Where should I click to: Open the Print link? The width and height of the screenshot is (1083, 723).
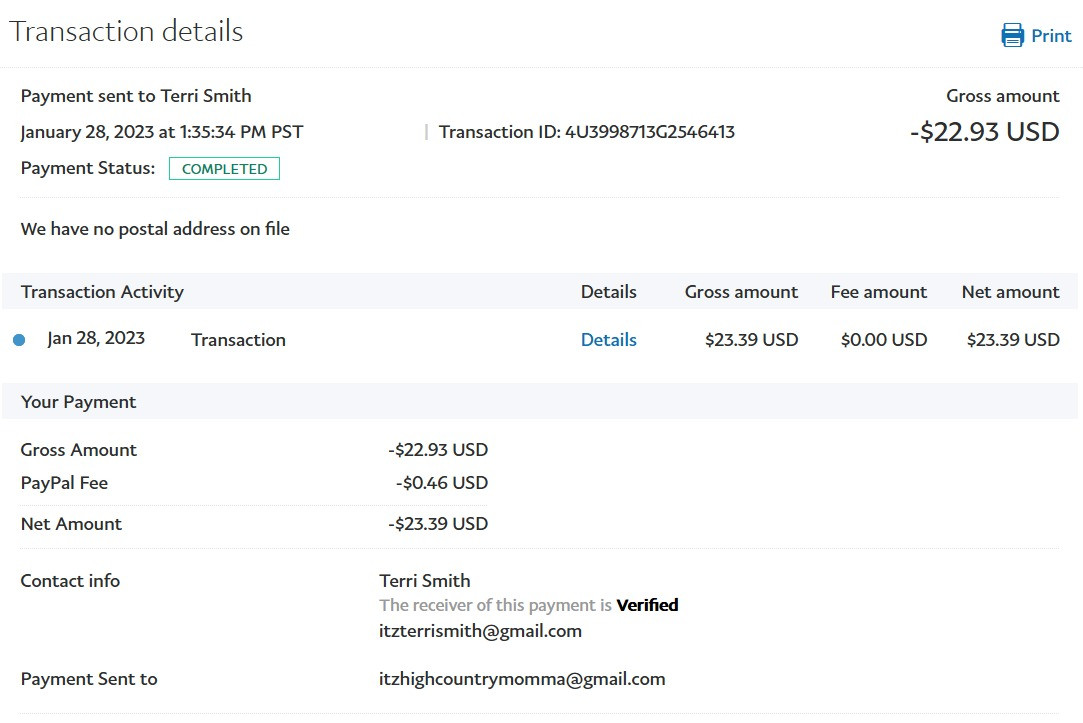[x=1051, y=36]
